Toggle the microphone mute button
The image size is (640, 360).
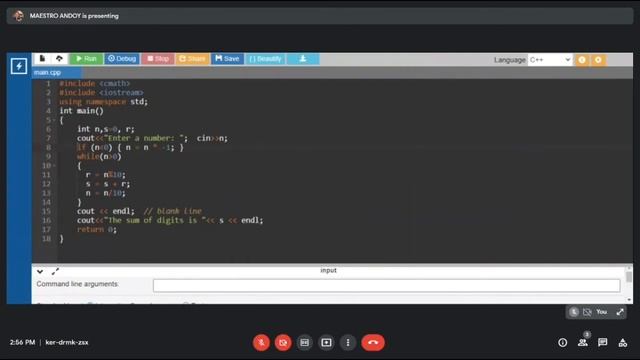pos(261,342)
